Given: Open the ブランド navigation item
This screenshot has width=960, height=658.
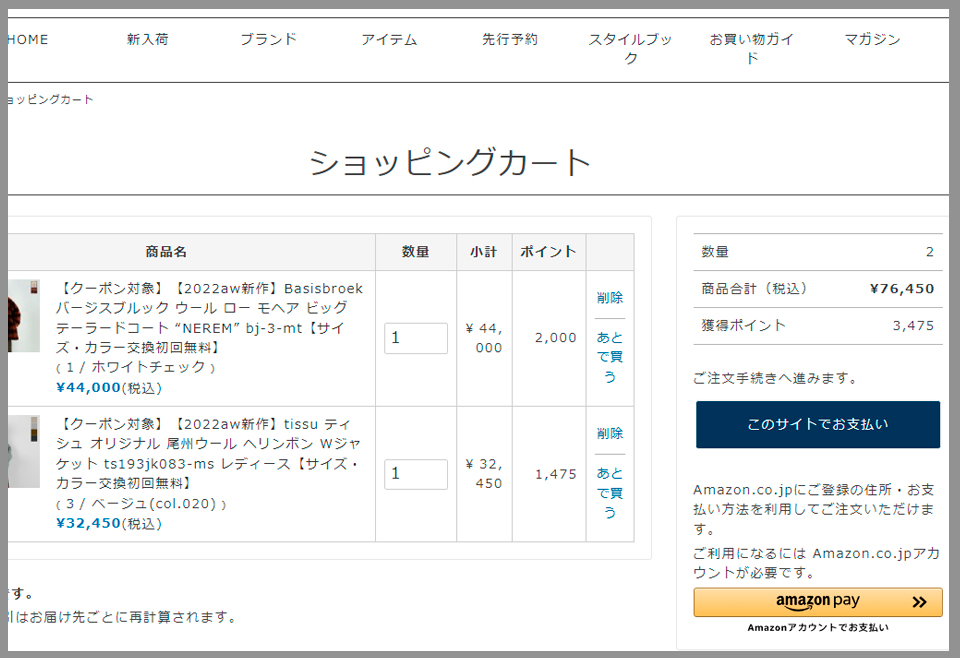Looking at the screenshot, I should [268, 40].
